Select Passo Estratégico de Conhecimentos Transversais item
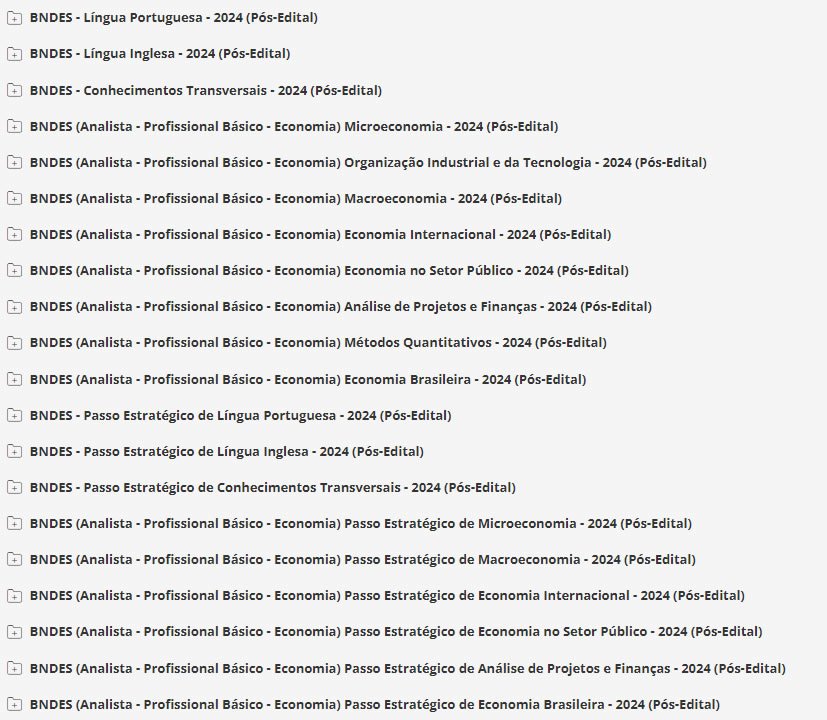Image resolution: width=827 pixels, height=720 pixels. (272, 487)
